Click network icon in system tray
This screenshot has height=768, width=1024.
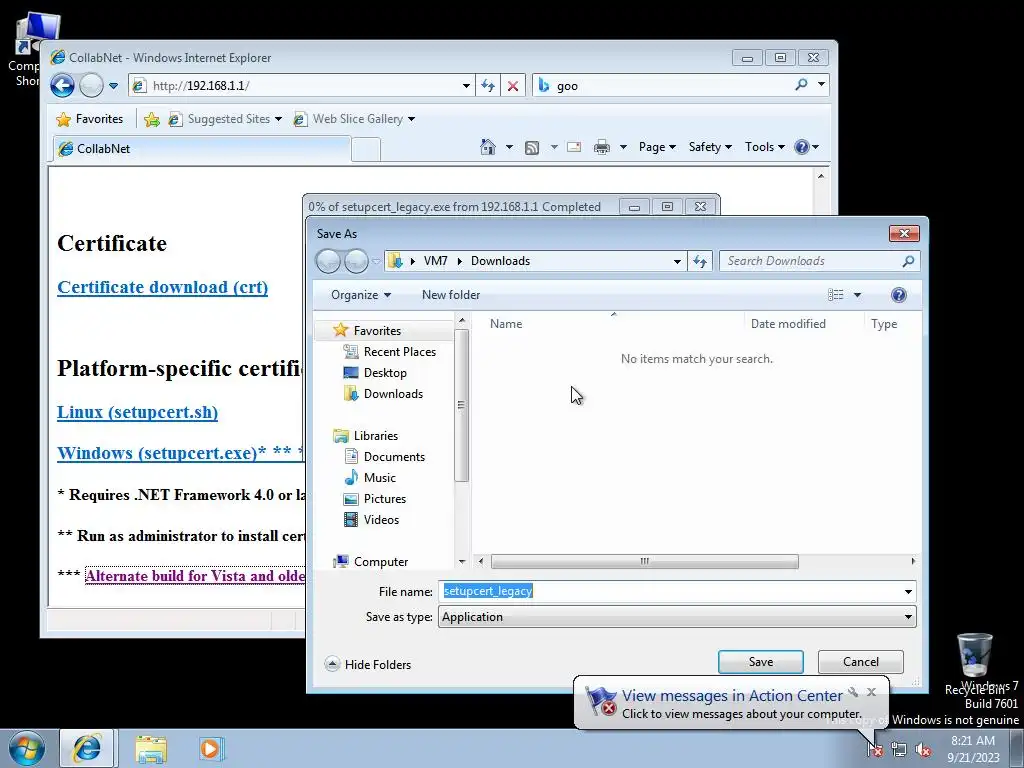899,750
